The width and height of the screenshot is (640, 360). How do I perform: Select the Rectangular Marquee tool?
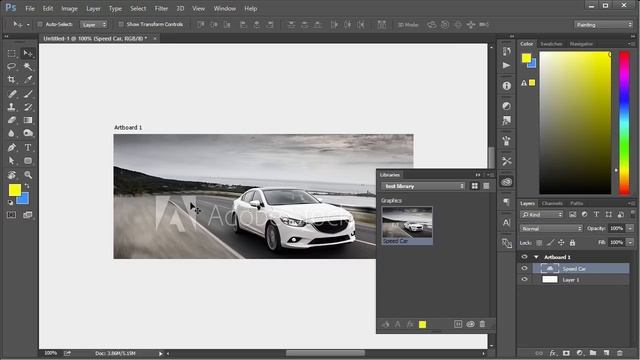[x=11, y=53]
